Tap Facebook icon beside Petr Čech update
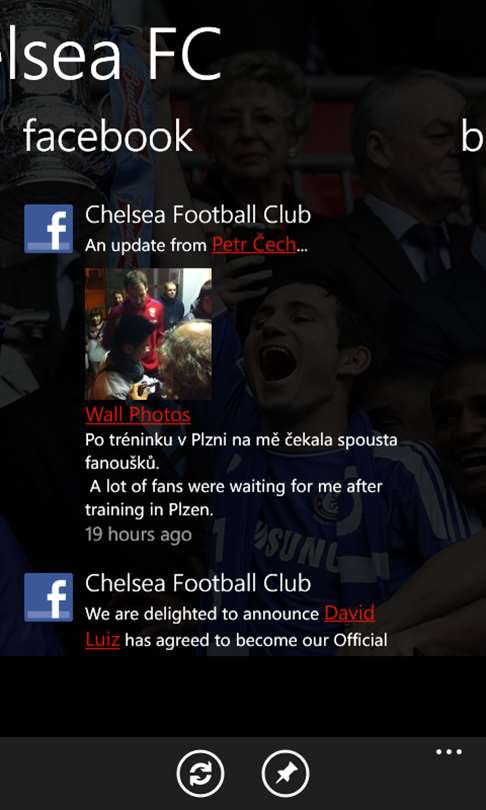Image resolution: width=486 pixels, height=810 pixels. (49, 229)
